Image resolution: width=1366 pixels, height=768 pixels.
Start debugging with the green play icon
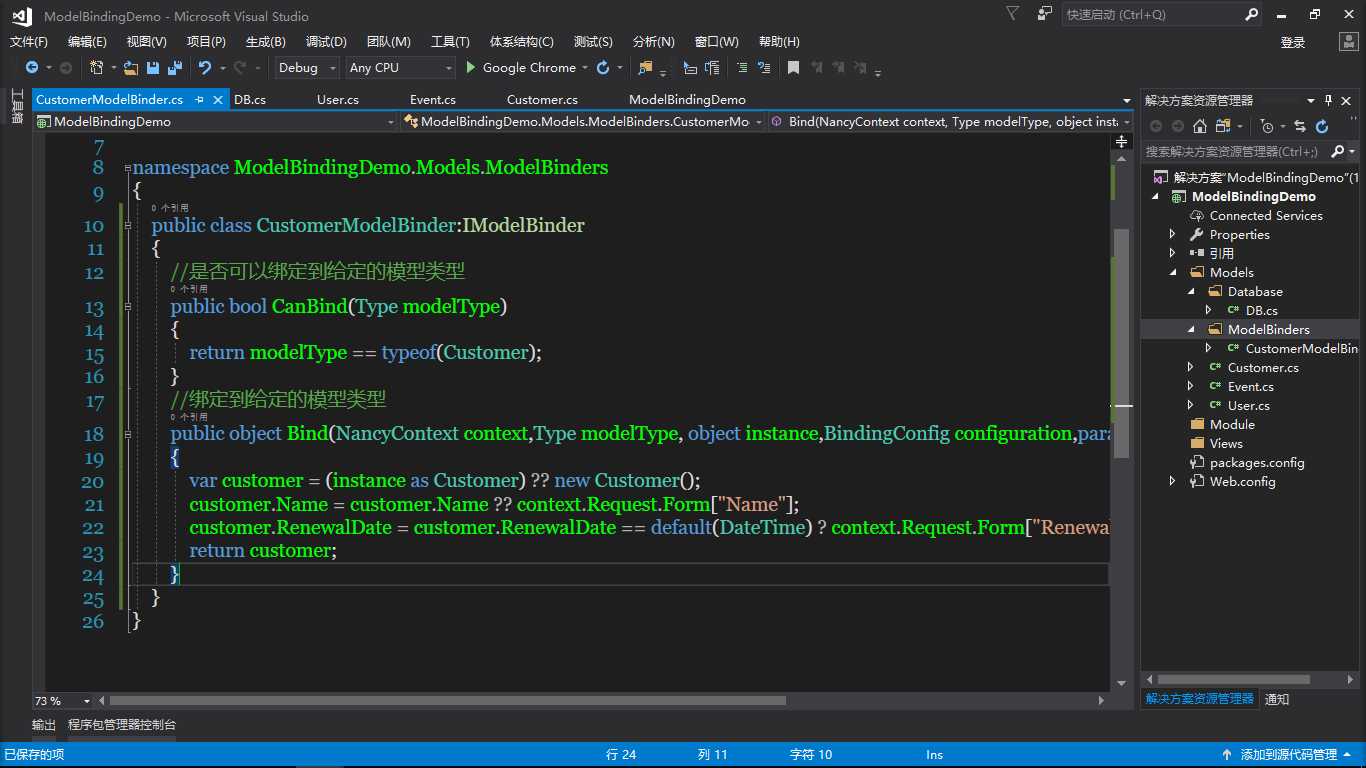(x=472, y=68)
